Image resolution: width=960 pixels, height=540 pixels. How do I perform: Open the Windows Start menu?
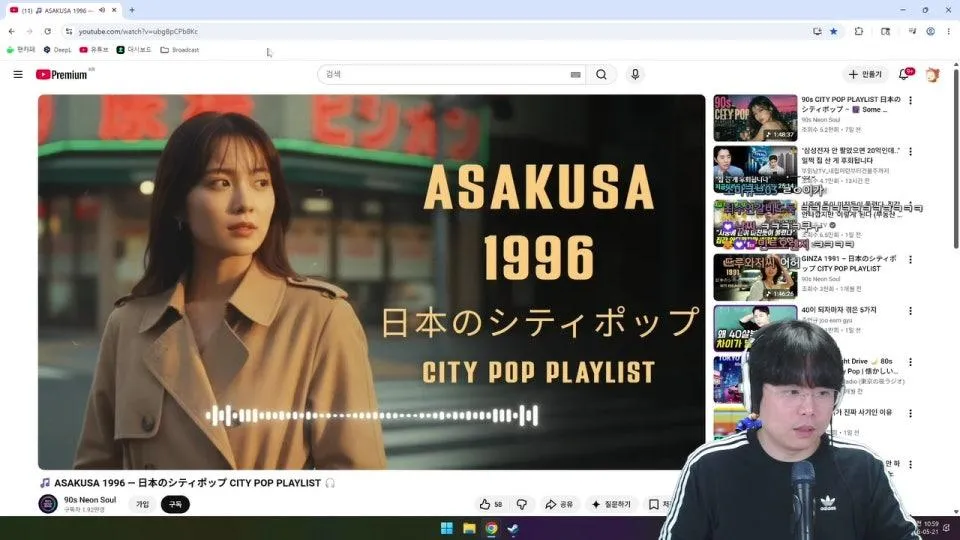coord(447,528)
